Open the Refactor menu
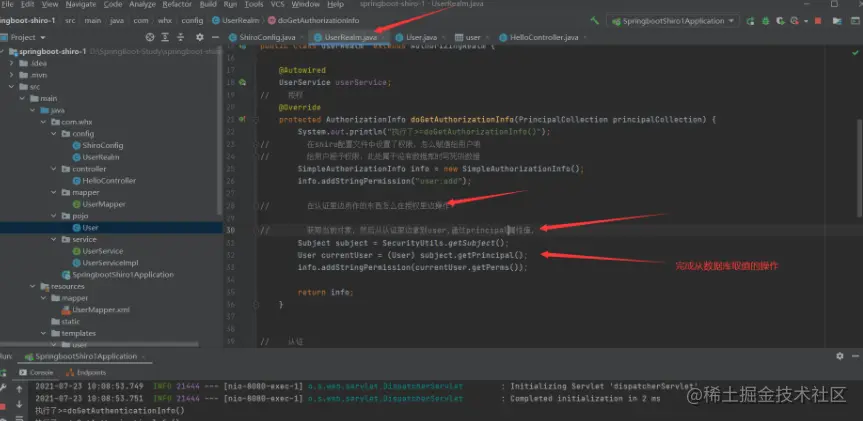 [177, 4]
